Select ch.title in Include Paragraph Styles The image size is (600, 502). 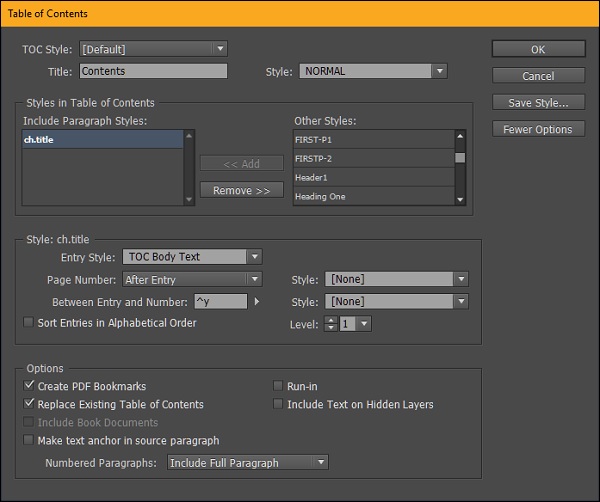(102, 141)
